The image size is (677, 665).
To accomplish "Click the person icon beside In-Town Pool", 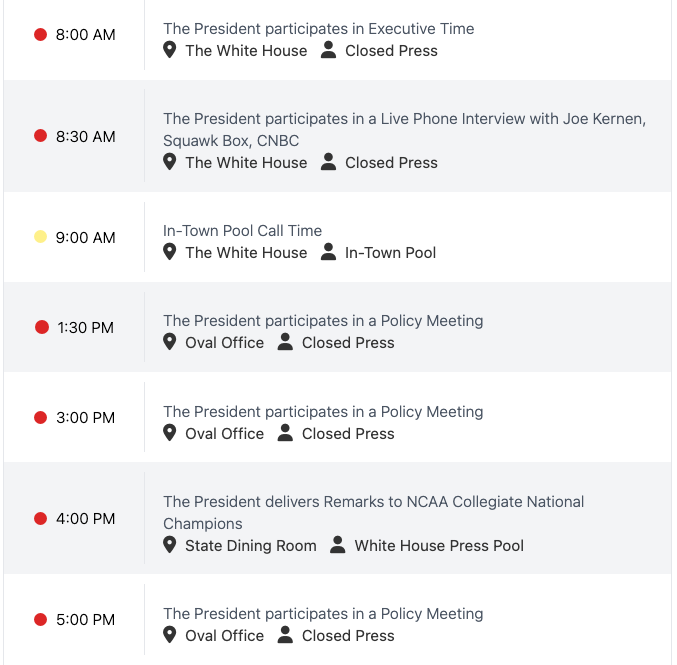I will [x=328, y=252].
